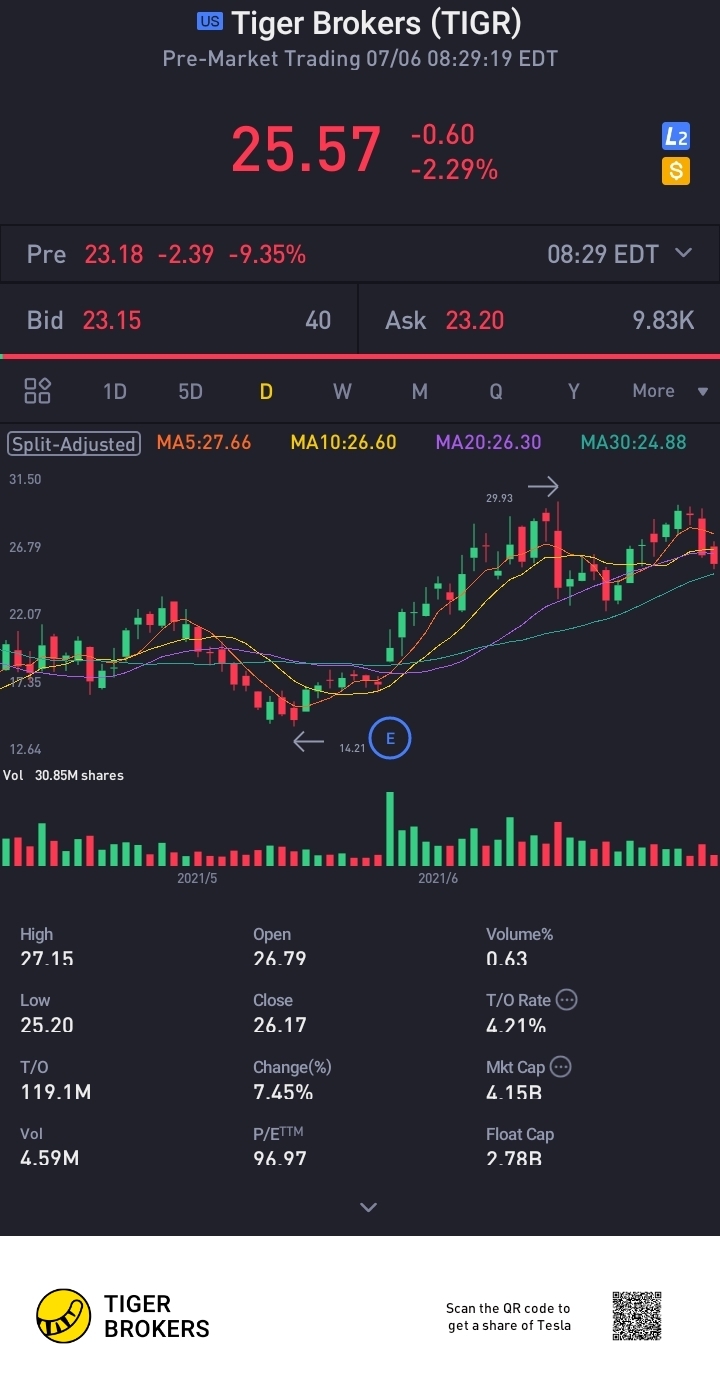Tap the High 27.15 stat
The image size is (720, 1397).
coord(47,946)
